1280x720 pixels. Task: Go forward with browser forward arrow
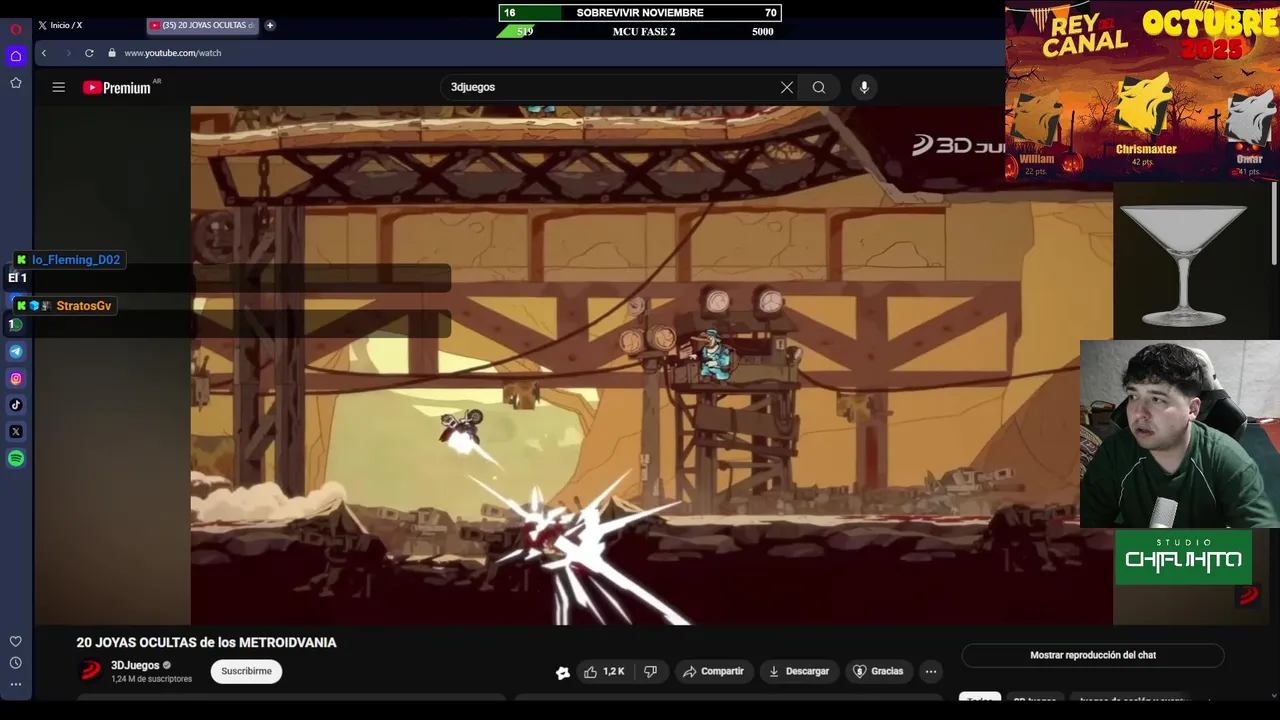[68, 53]
